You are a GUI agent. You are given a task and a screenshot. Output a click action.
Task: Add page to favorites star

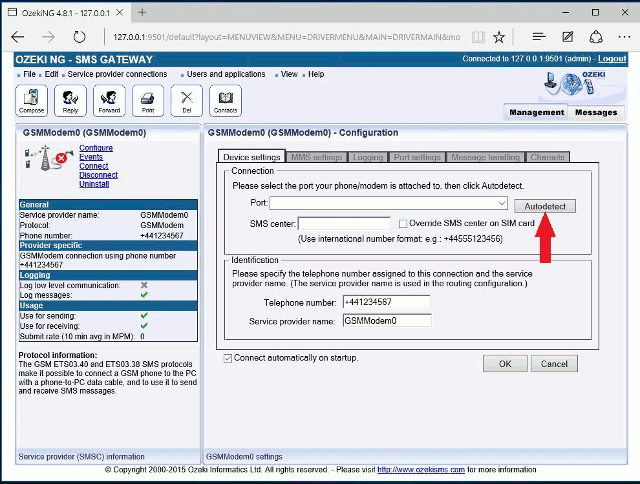click(x=499, y=37)
